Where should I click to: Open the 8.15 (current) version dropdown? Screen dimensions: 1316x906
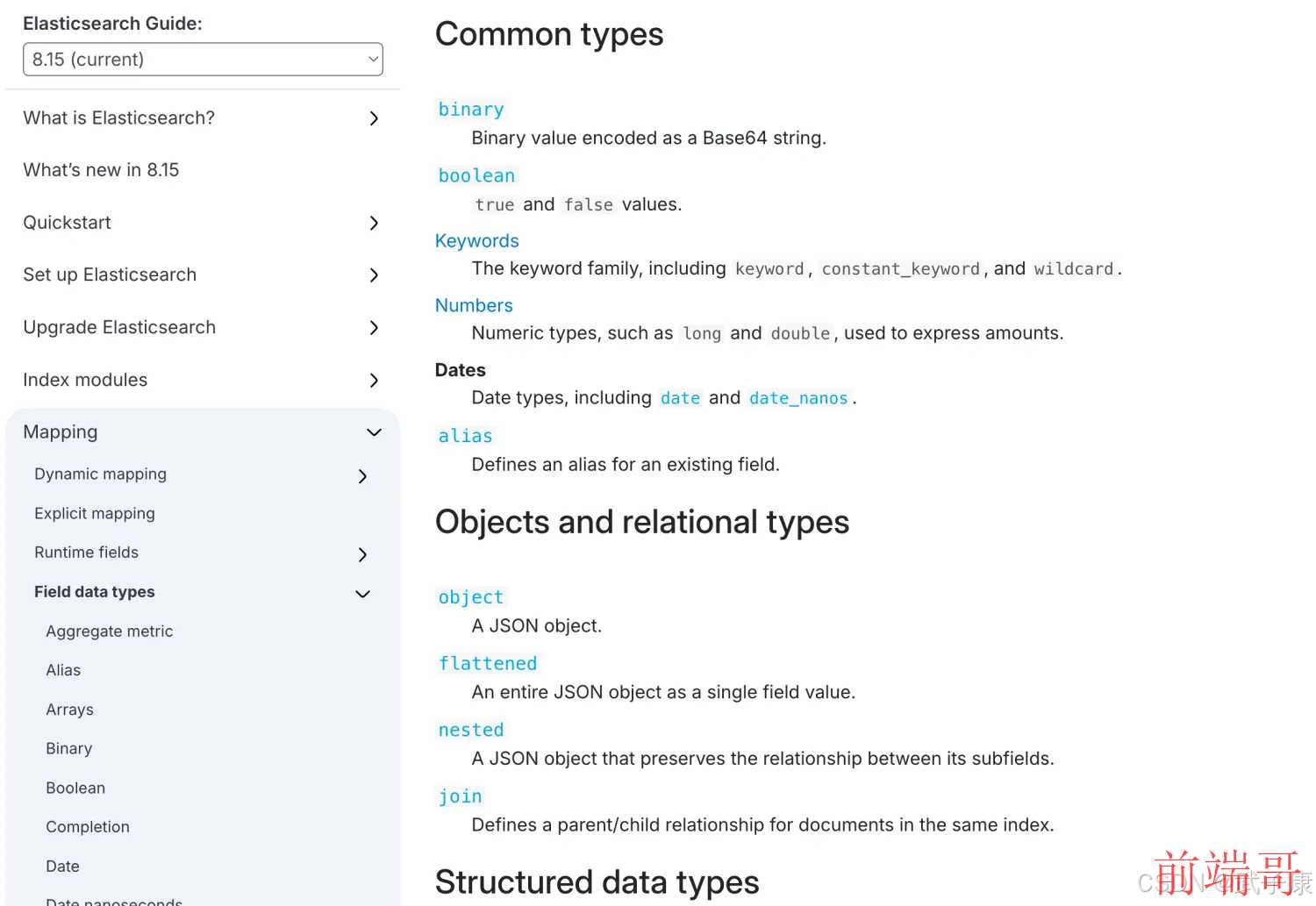pos(203,60)
